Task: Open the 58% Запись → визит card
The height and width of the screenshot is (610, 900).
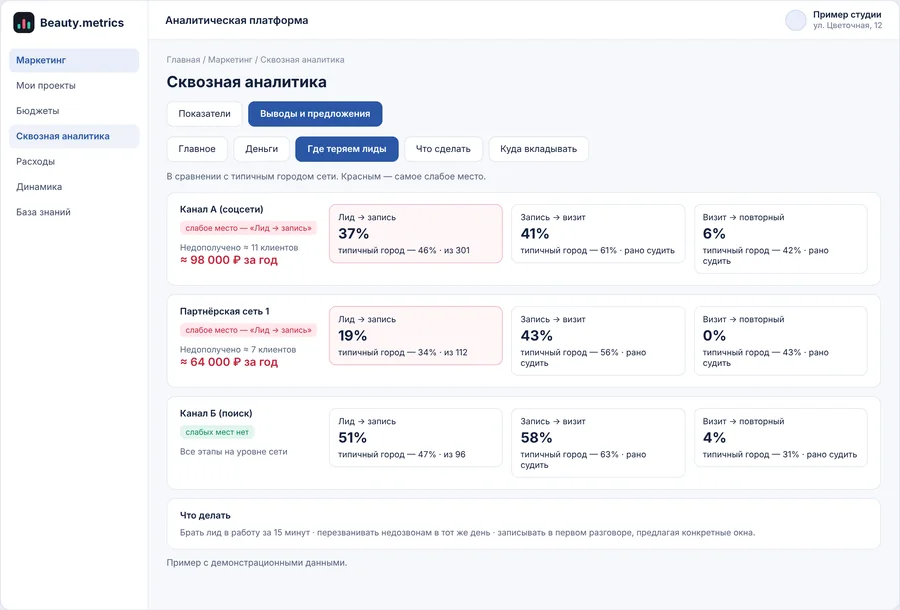Action: 598,443
